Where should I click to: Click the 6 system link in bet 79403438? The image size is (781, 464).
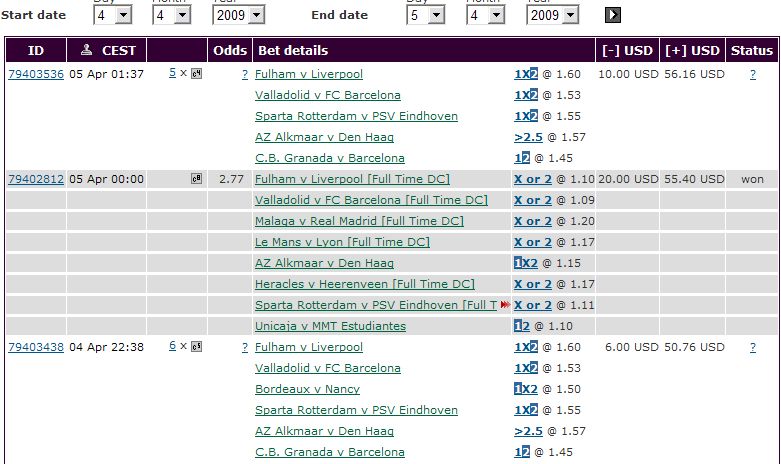[x=172, y=346]
